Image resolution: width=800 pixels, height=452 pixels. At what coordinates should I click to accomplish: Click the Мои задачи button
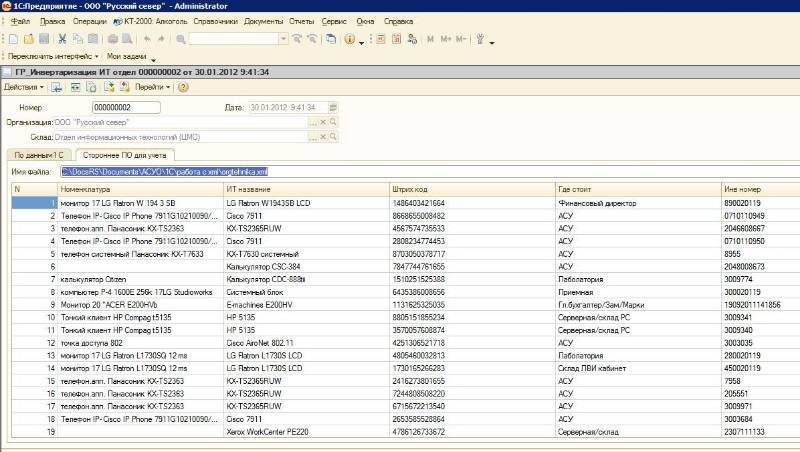pyautogui.click(x=127, y=57)
